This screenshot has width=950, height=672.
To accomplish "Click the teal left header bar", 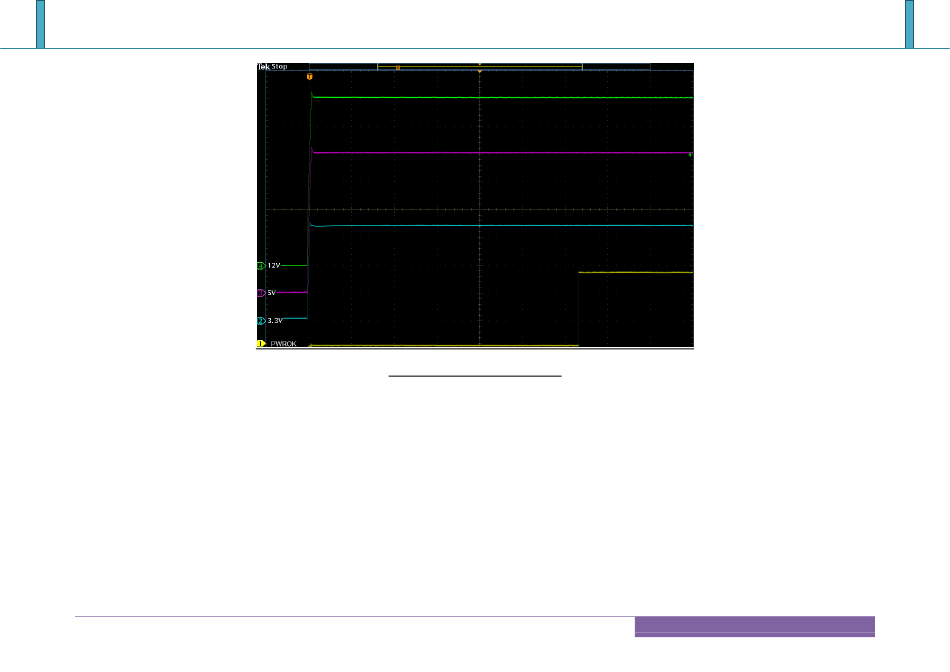I will [x=41, y=24].
